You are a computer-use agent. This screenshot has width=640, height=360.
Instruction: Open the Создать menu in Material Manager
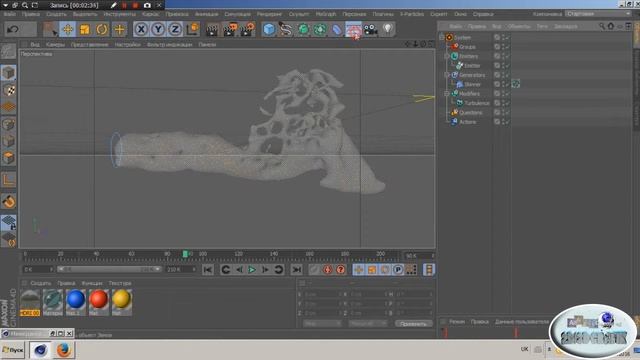coord(41,283)
